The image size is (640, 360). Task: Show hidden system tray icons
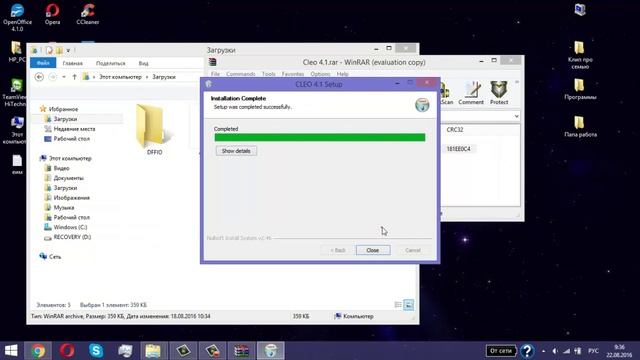543,351
